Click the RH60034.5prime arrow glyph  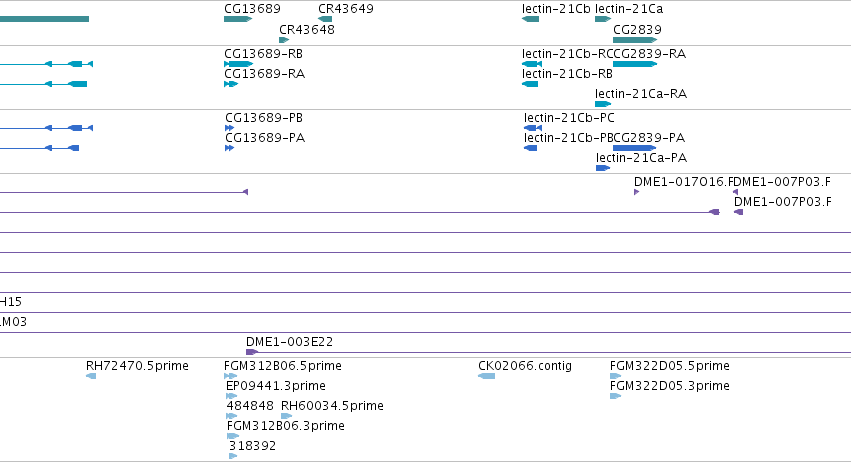(287, 416)
